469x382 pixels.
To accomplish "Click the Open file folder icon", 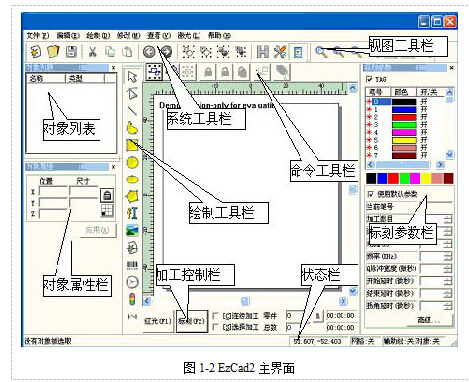I will (x=53, y=52).
